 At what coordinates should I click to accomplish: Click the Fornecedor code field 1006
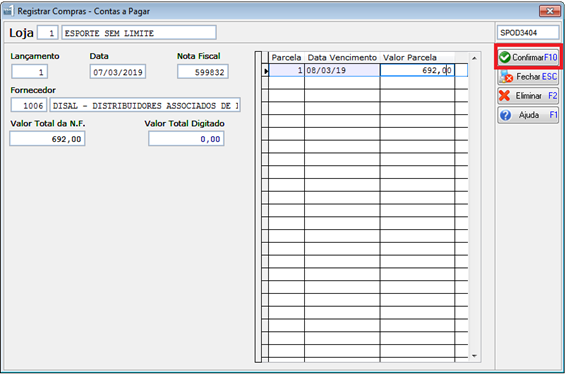tap(29, 105)
